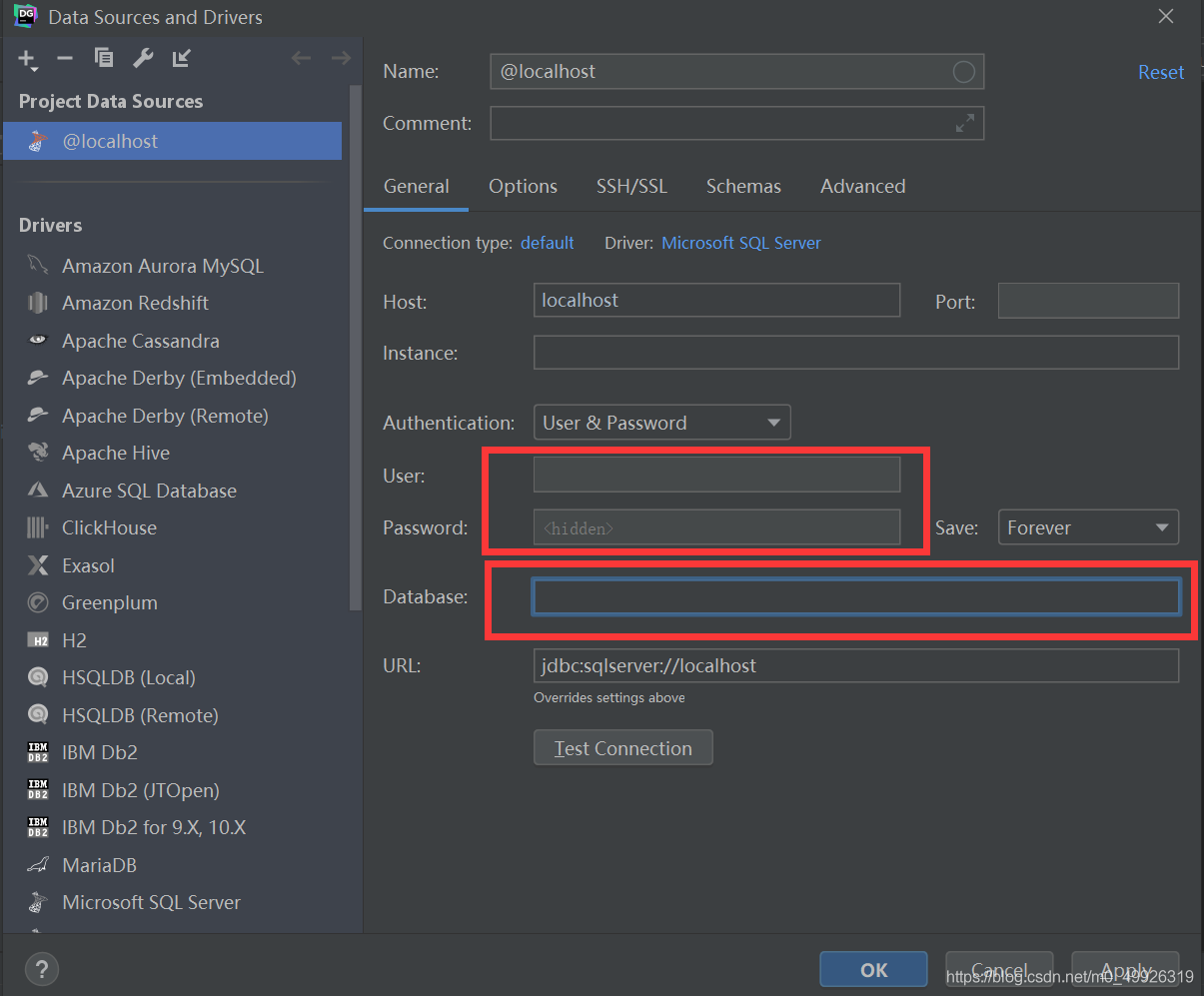Open driver settings wrench icon
Image resolution: width=1204 pixels, height=996 pixels.
click(143, 58)
